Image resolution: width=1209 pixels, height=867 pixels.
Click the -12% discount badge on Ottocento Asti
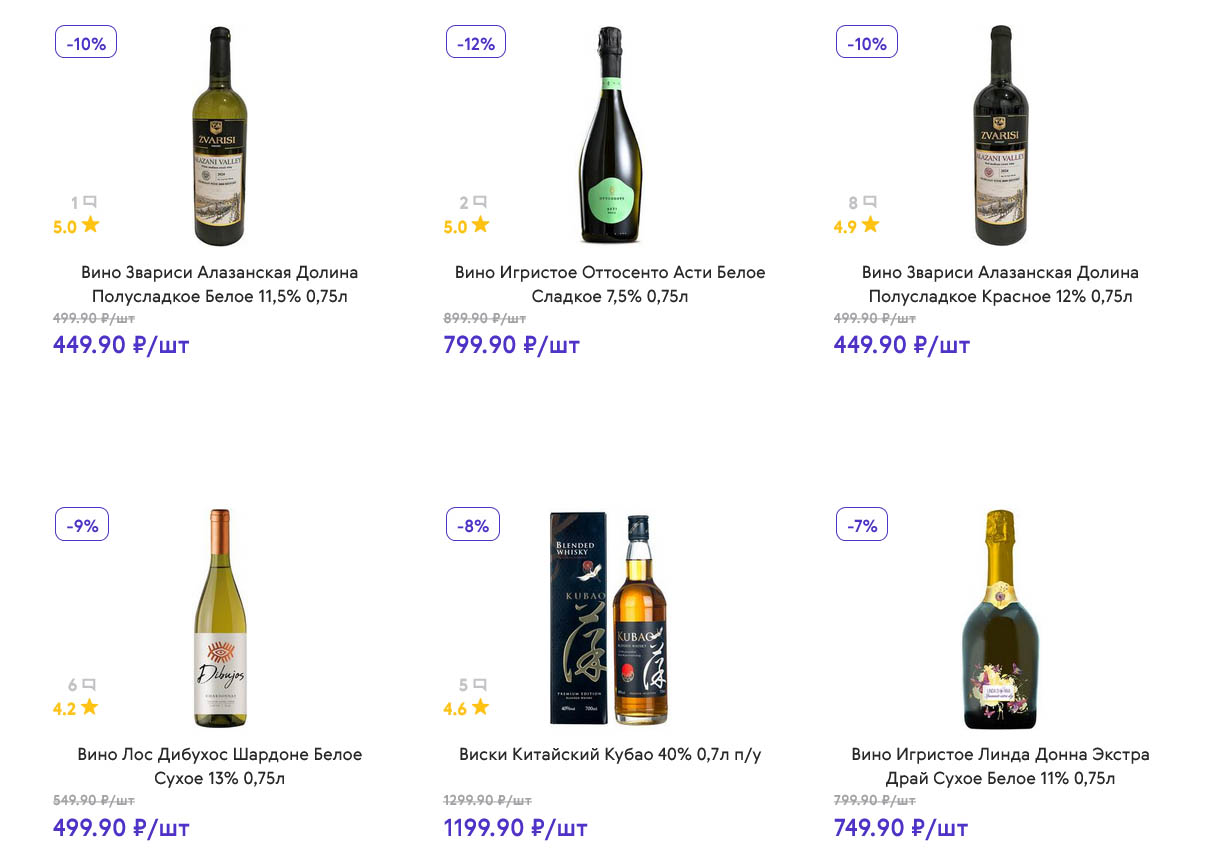476,43
